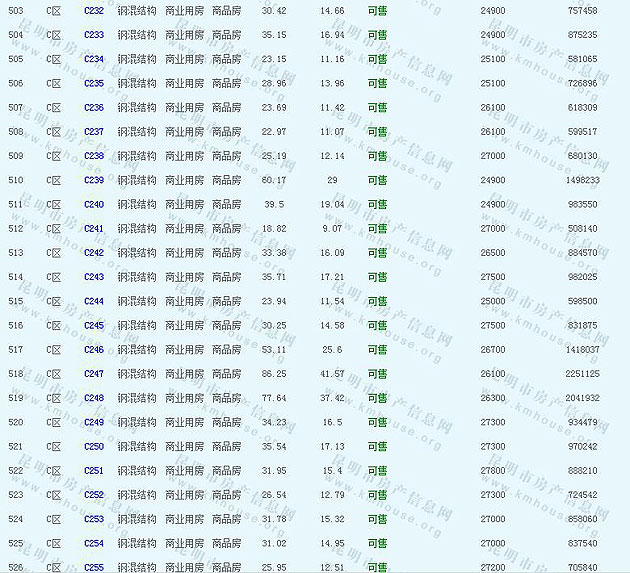Select the C254 unit link
The height and width of the screenshot is (573, 630).
coord(94,543)
